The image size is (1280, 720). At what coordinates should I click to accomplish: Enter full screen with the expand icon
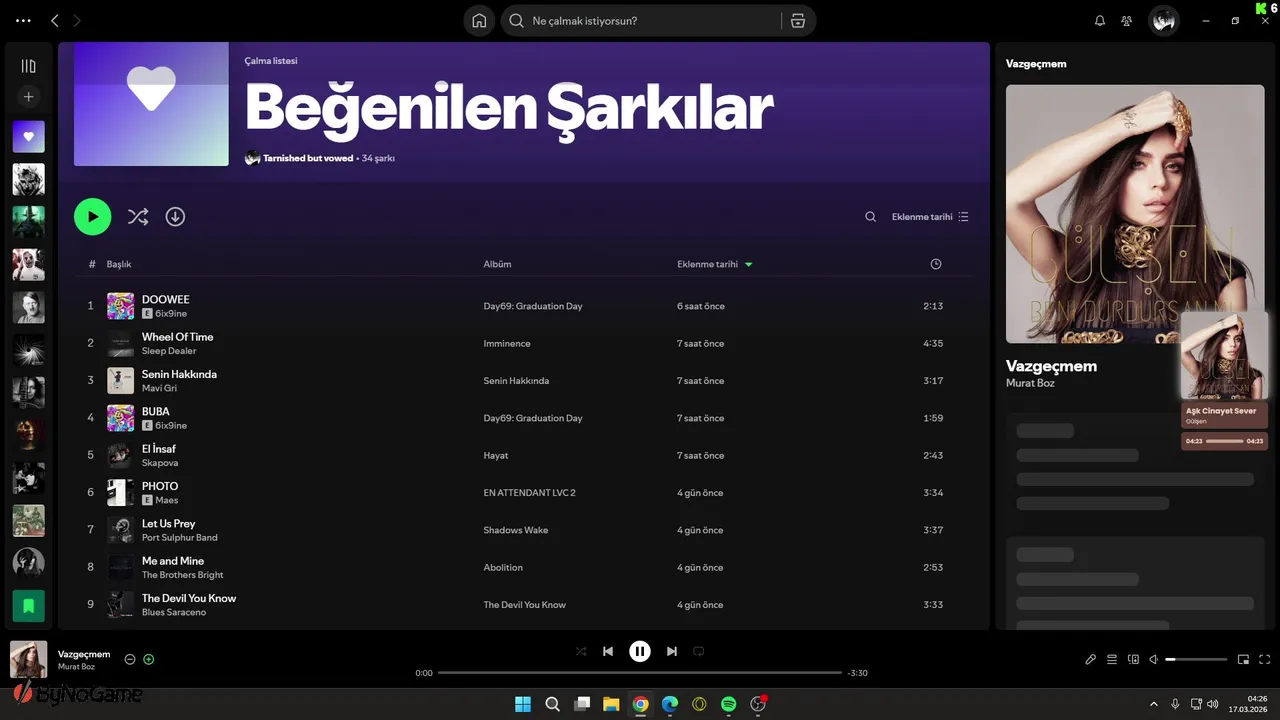(1265, 659)
